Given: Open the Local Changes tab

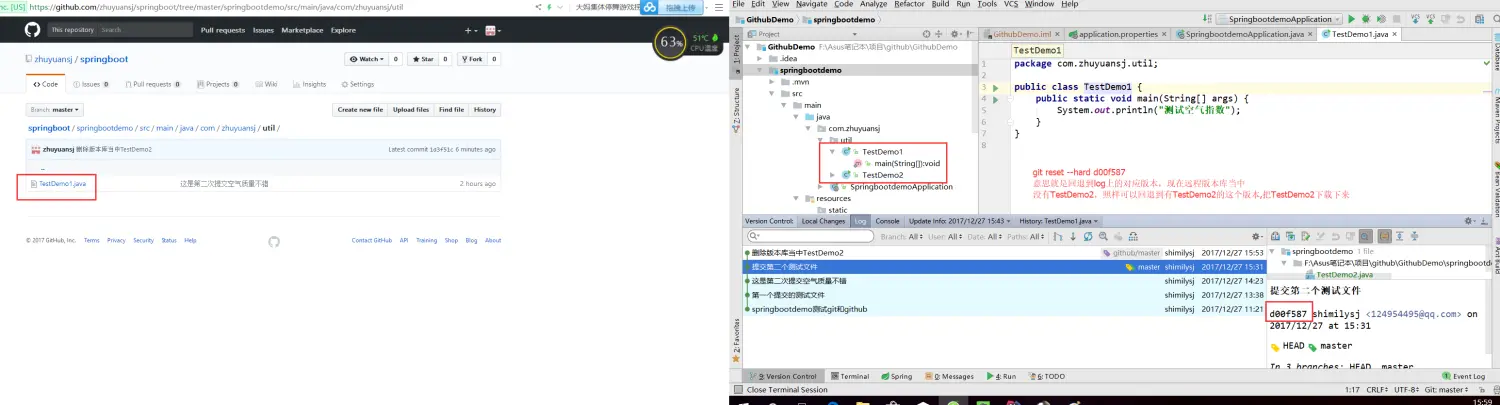Looking at the screenshot, I should (825, 221).
